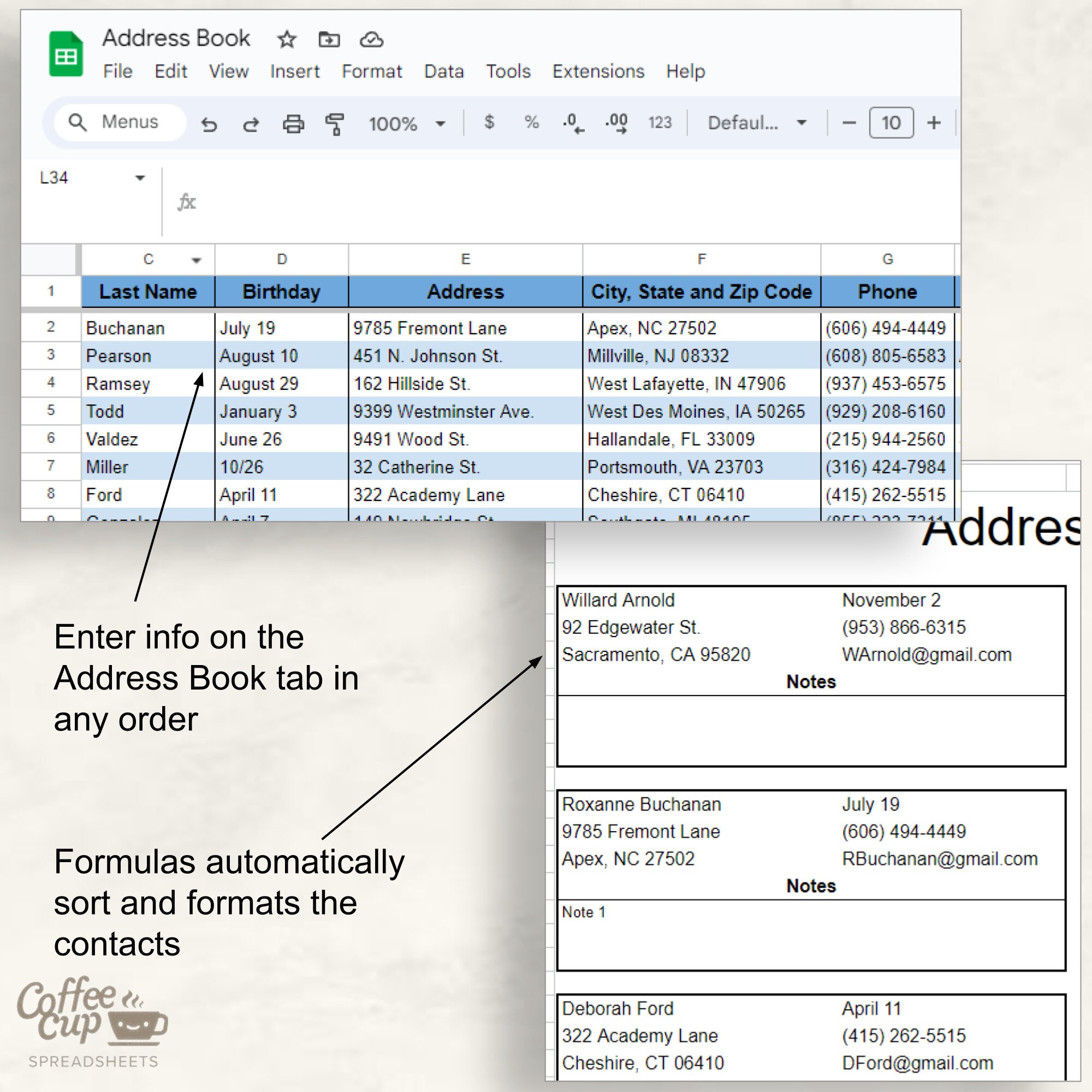Move Address Book to a folder
1092x1092 pixels.
point(328,38)
